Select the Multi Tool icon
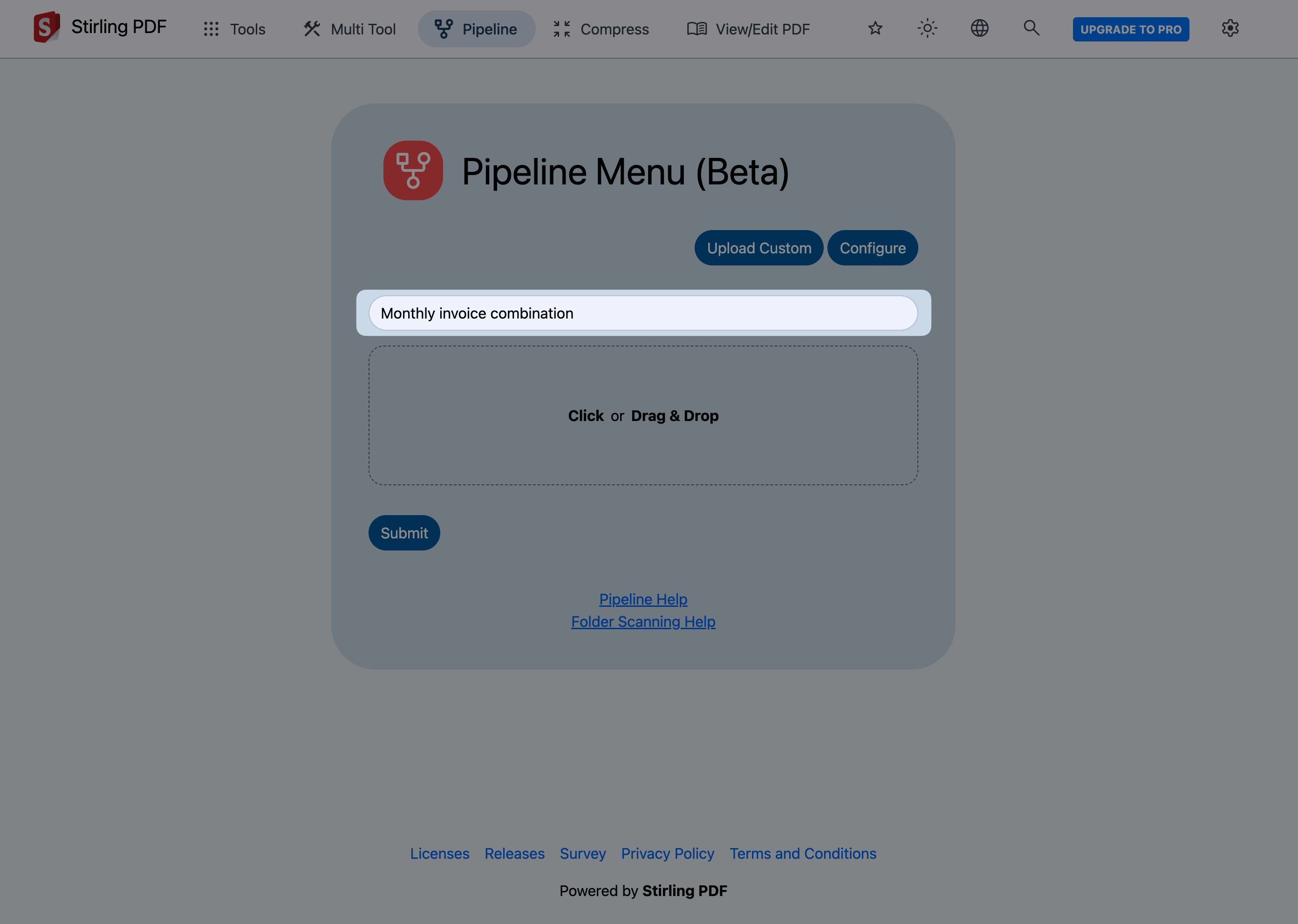This screenshot has width=1298, height=924. [x=312, y=28]
